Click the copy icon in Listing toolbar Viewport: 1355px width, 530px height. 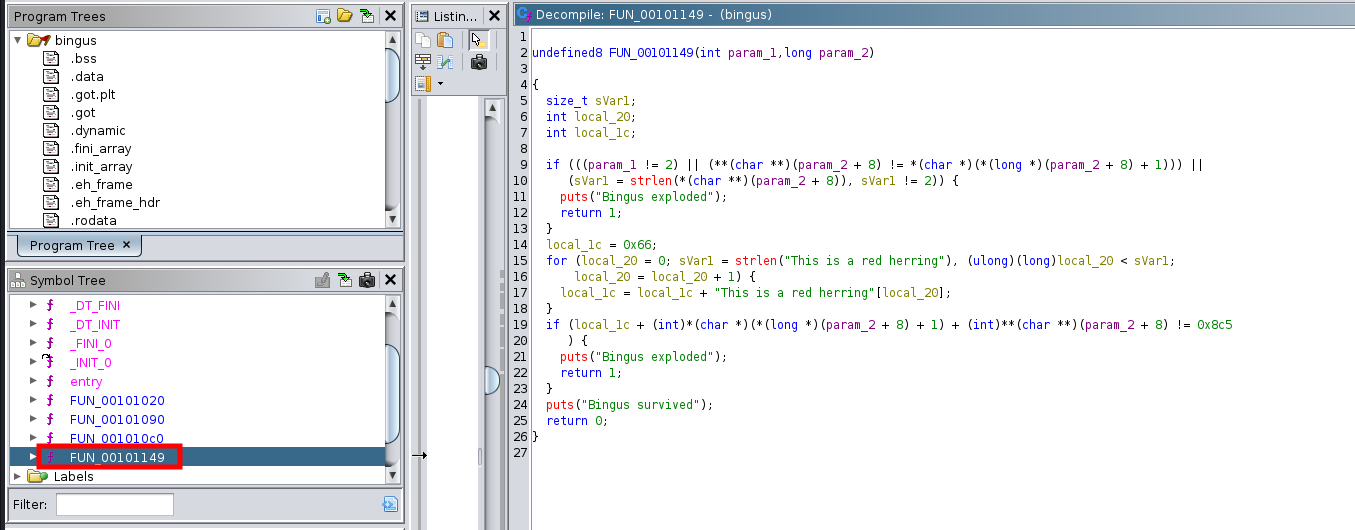pos(424,40)
